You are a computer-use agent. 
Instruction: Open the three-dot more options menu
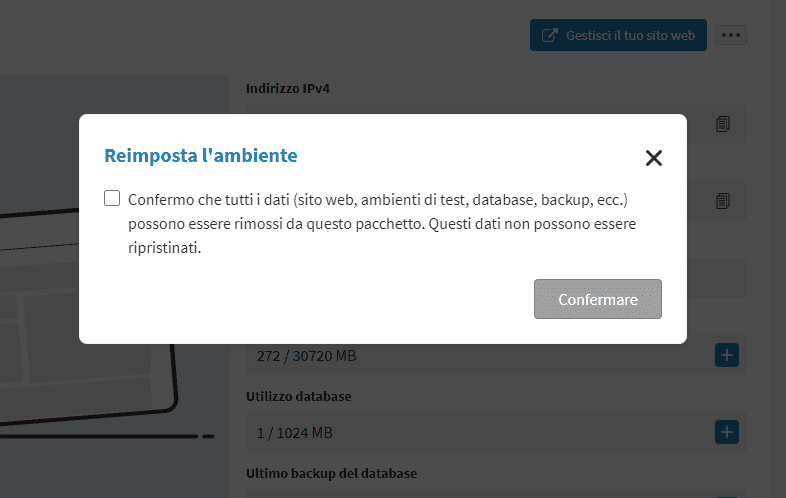pos(732,35)
